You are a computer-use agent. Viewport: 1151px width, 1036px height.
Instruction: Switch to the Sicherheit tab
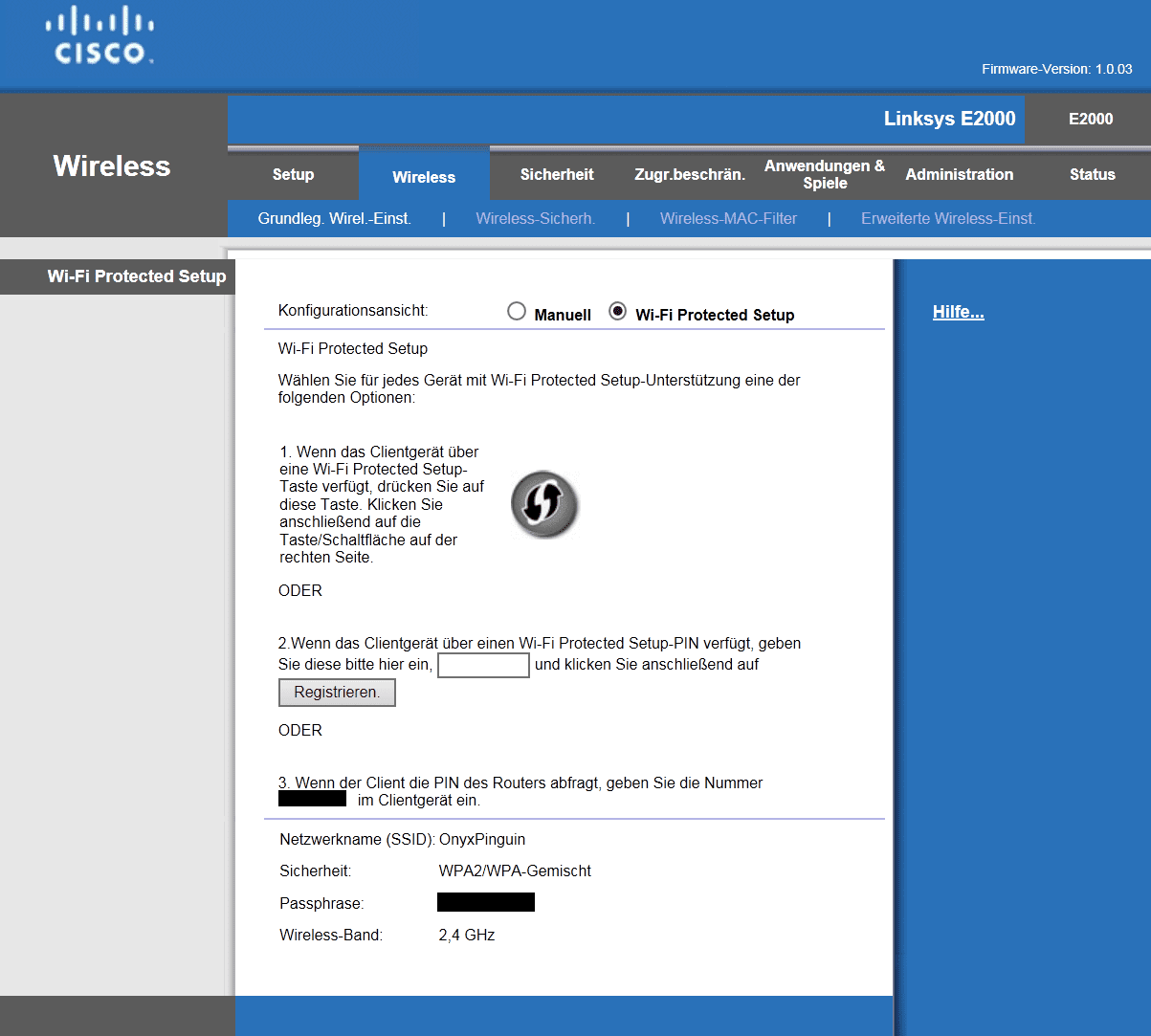point(557,174)
